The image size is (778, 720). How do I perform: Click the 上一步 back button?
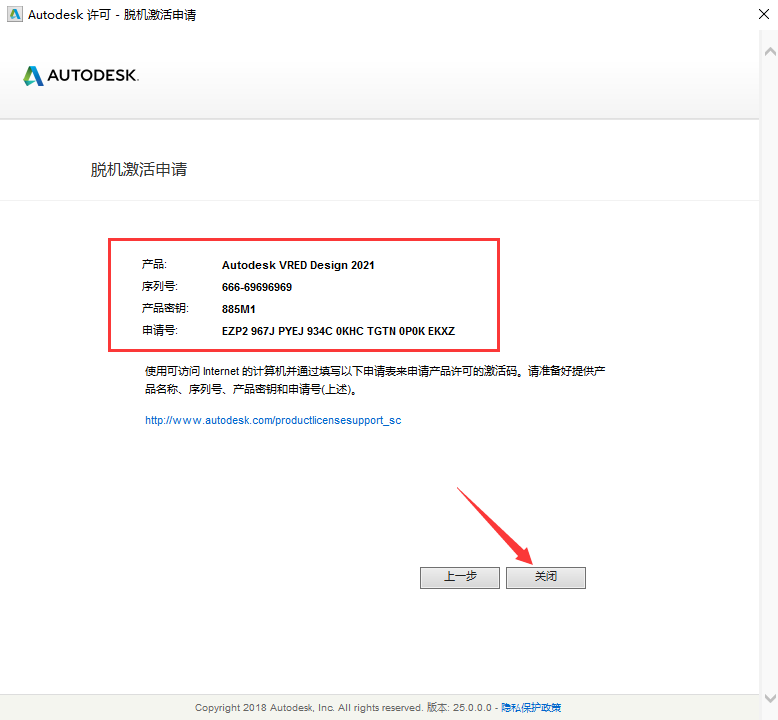[460, 578]
